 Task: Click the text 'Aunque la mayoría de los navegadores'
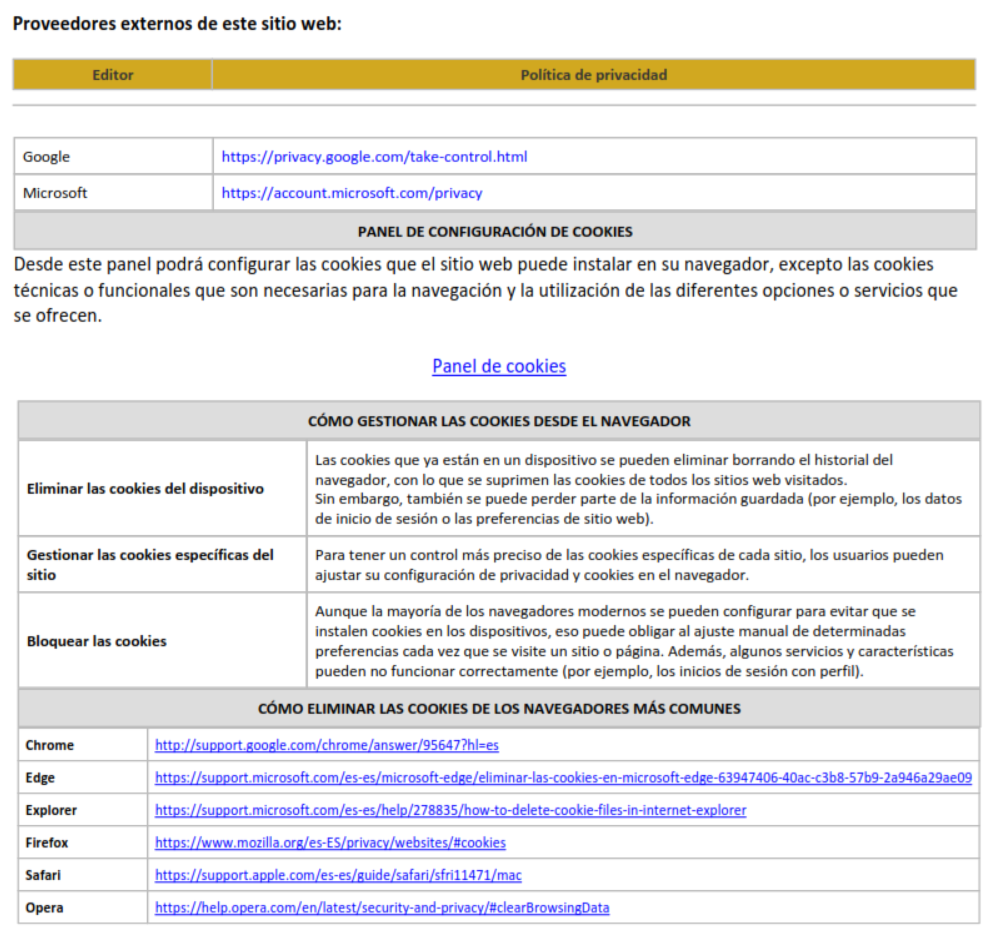635,641
